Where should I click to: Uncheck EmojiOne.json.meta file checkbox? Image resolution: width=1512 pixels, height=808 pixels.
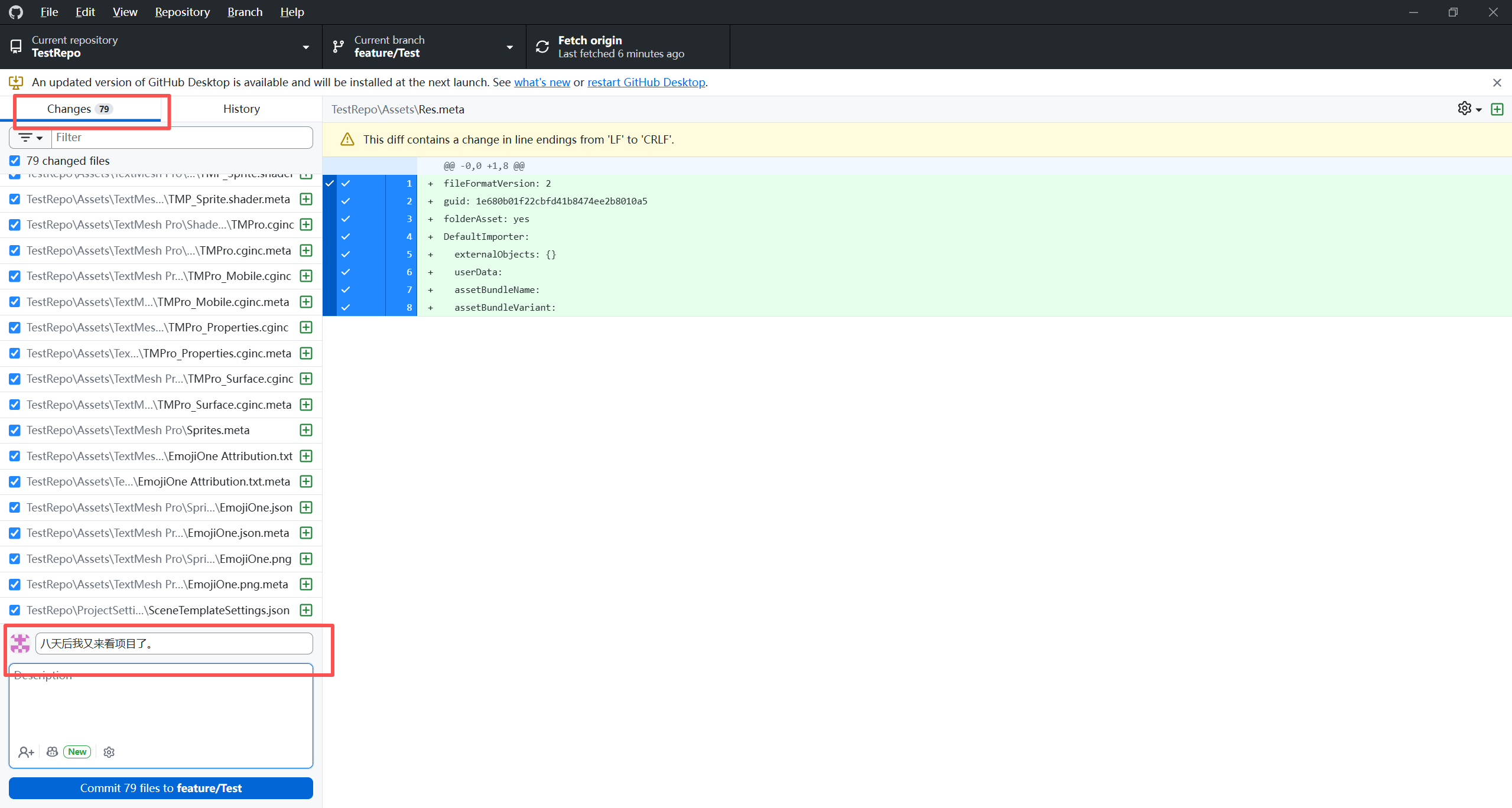pos(15,533)
